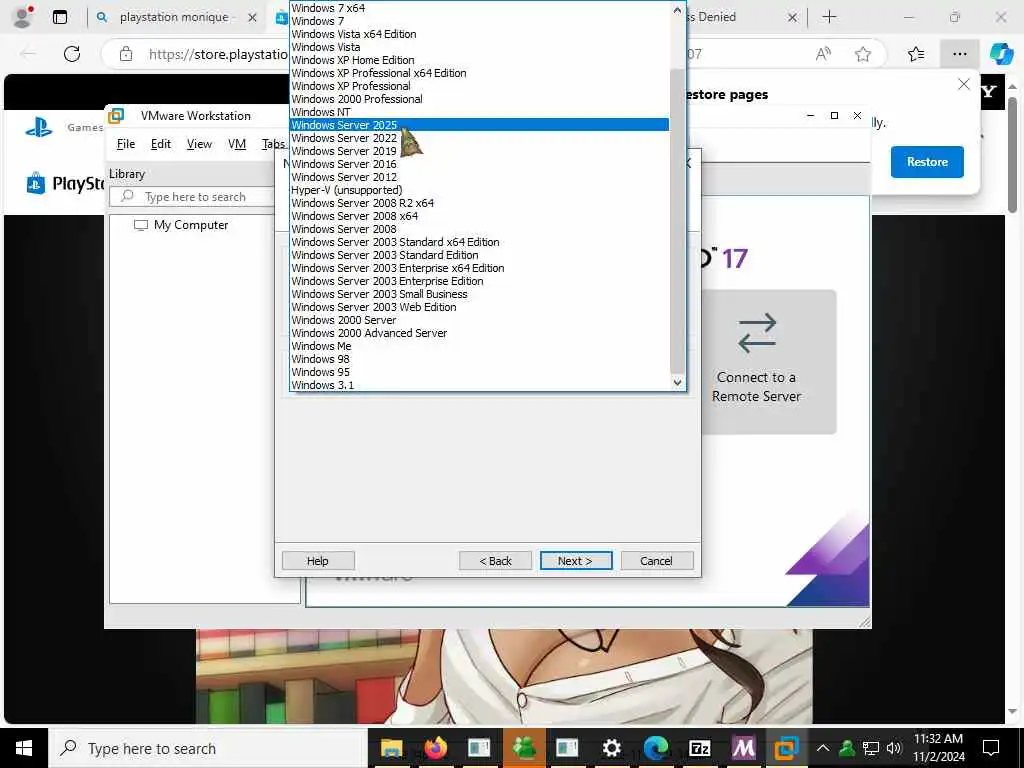Switch to Microsoft Edge taskbar icon

656,748
